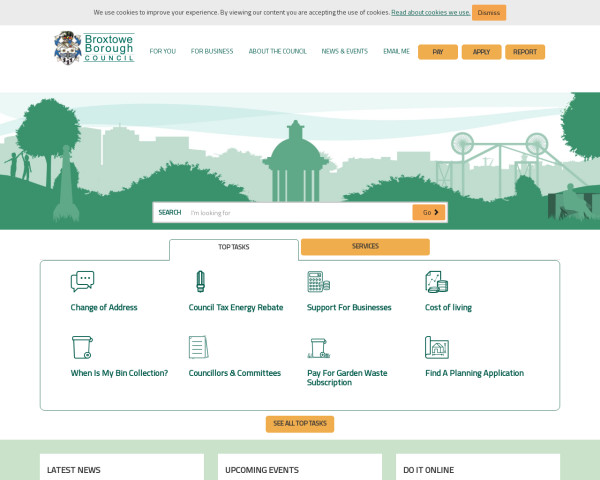
Task: Click the search input field
Action: [298, 212]
